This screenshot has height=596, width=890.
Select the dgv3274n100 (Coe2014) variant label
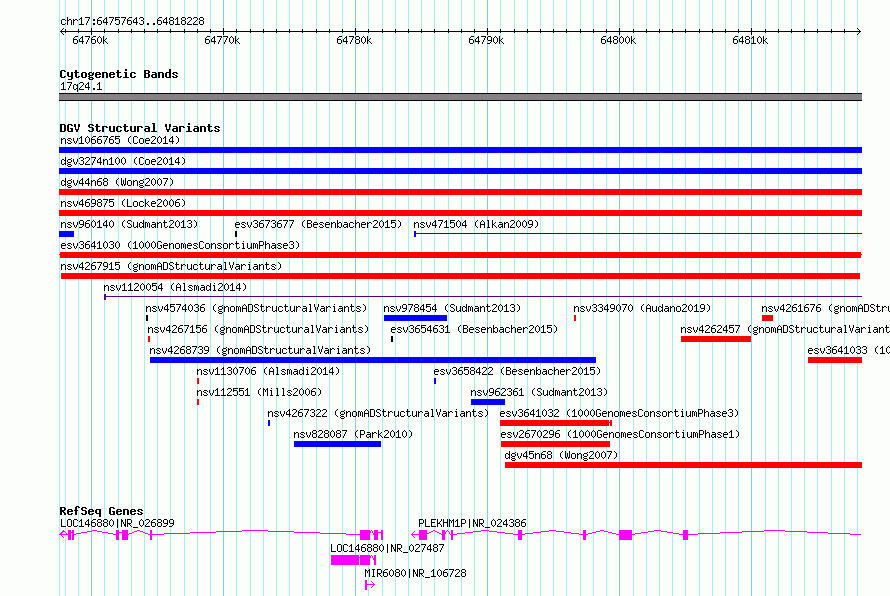(123, 161)
